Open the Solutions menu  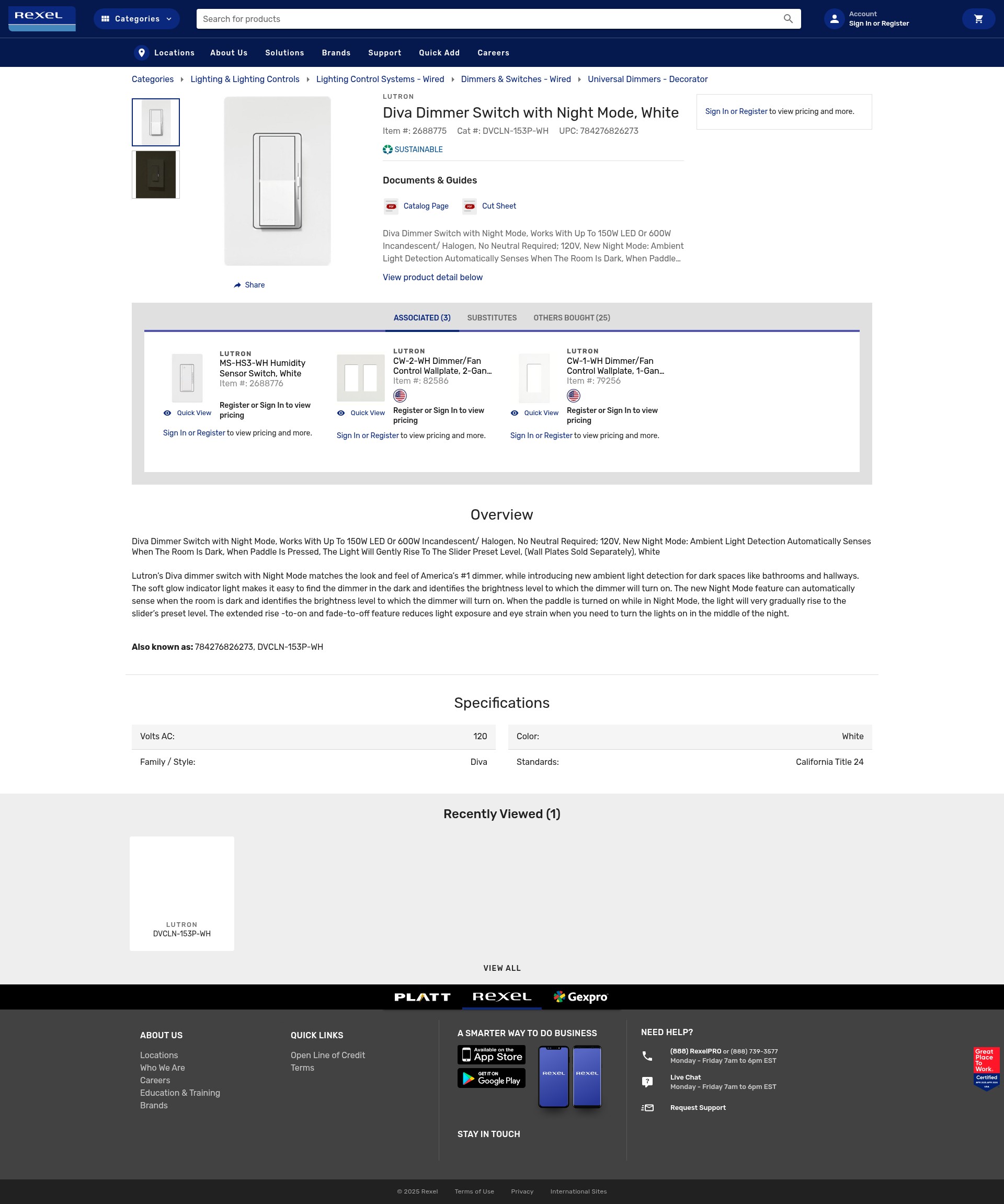(x=284, y=53)
